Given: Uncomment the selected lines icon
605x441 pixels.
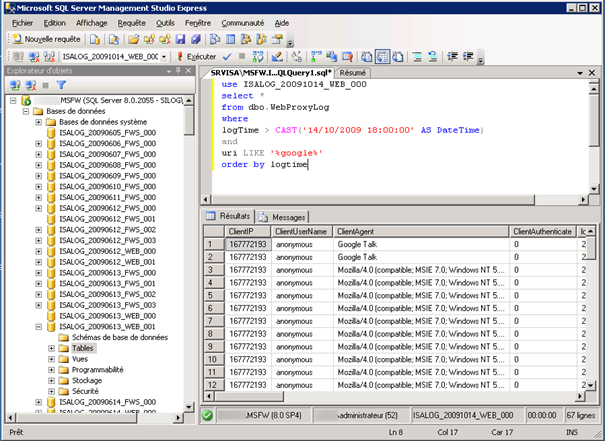Looking at the screenshot, I should click(433, 57).
